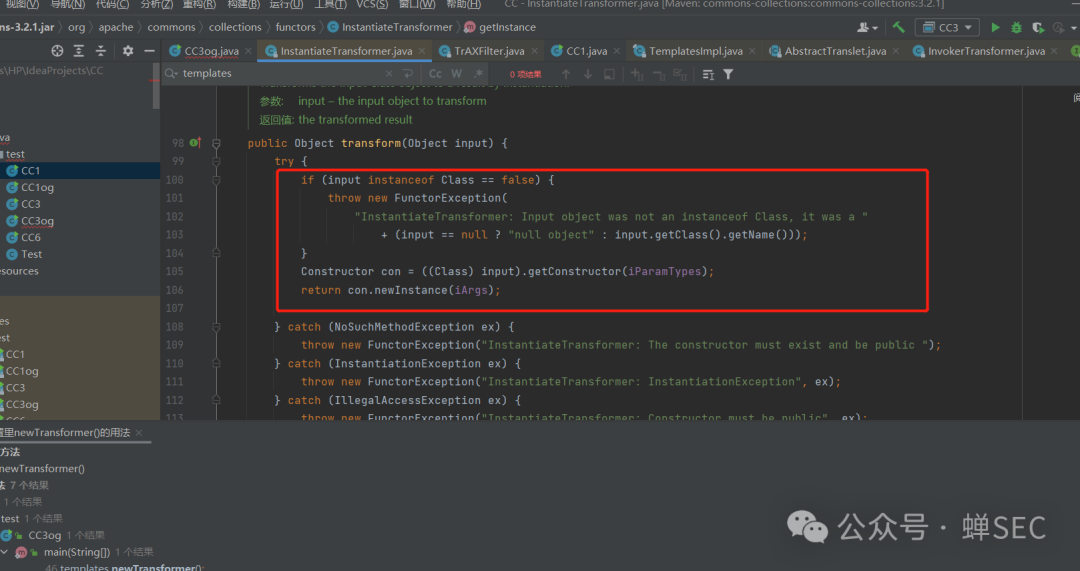Click the Build project hammer icon
Image resolution: width=1080 pixels, height=571 pixels.
[x=899, y=27]
